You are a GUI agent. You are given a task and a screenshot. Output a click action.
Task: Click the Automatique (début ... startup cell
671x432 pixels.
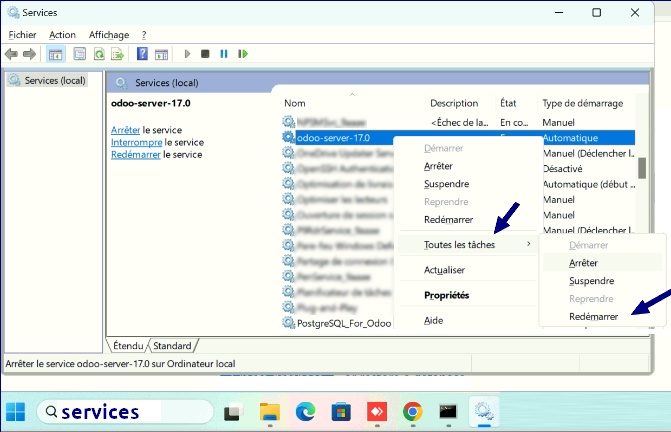589,184
